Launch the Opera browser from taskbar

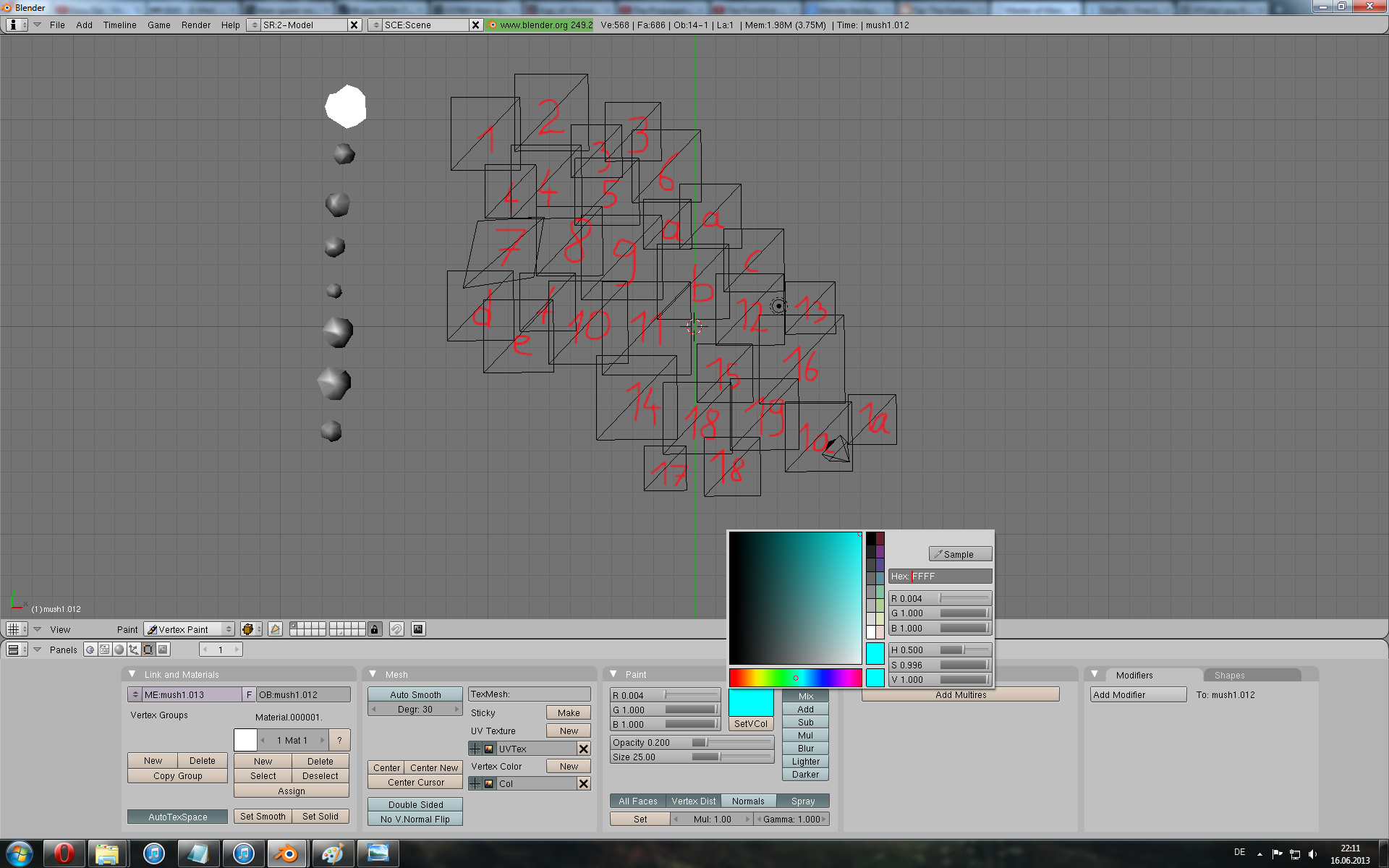64,854
